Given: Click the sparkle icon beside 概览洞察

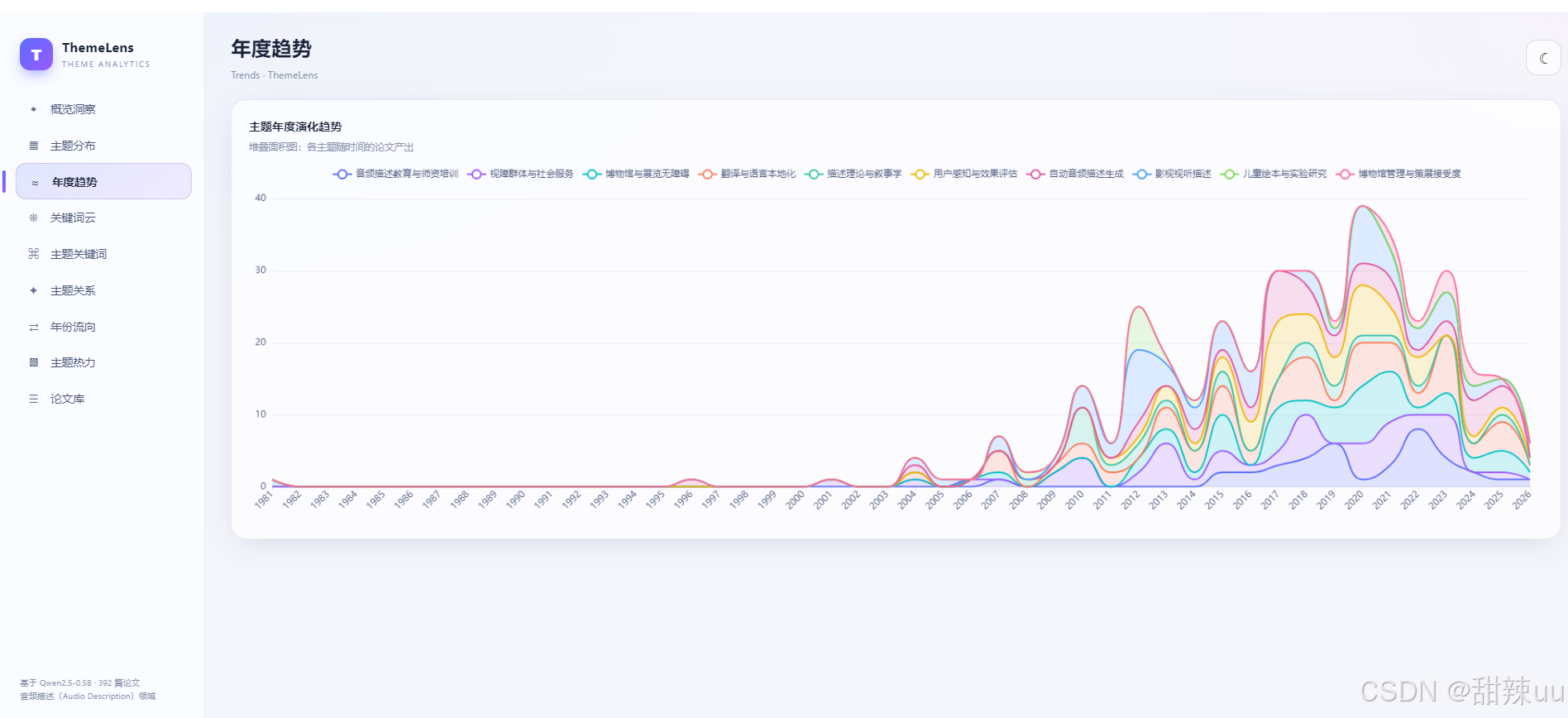Looking at the screenshot, I should [34, 109].
